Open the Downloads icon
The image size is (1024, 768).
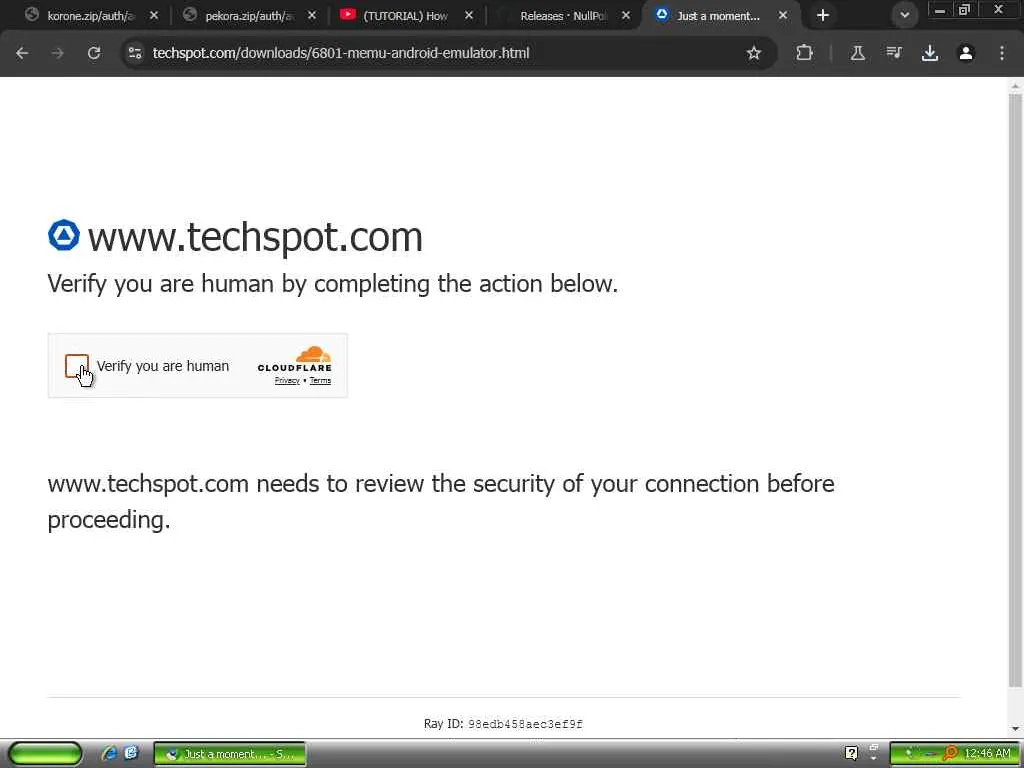(x=930, y=54)
